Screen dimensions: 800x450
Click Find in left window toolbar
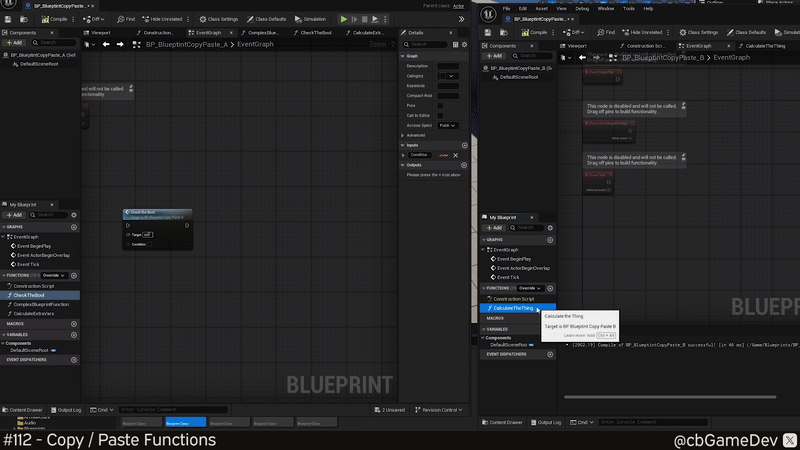pyautogui.click(x=126, y=19)
